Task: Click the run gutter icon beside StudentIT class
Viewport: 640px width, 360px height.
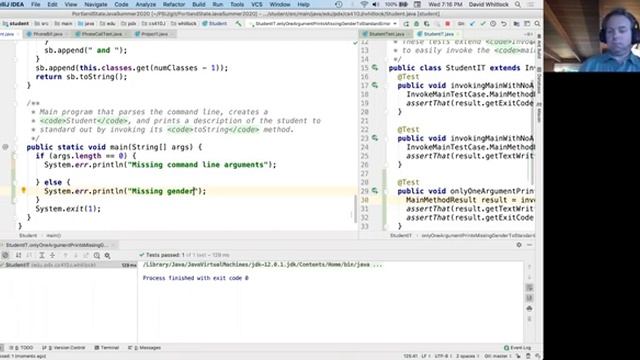Action: (x=375, y=68)
